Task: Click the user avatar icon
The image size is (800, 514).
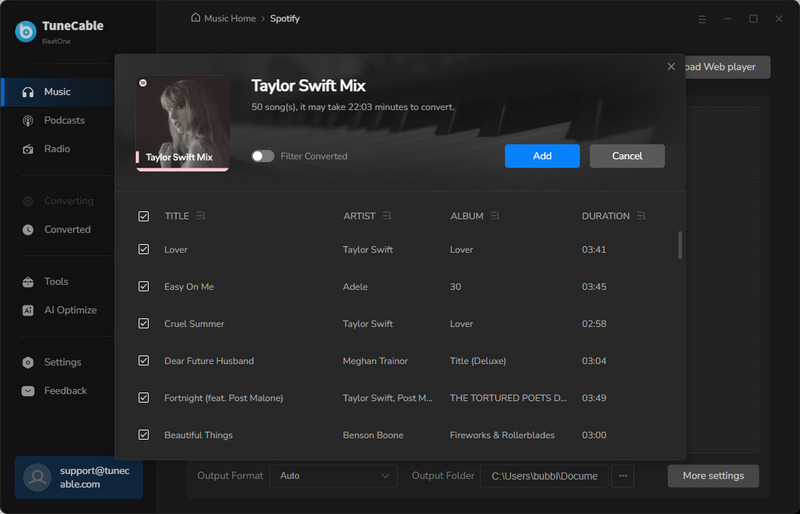Action: tap(37, 477)
